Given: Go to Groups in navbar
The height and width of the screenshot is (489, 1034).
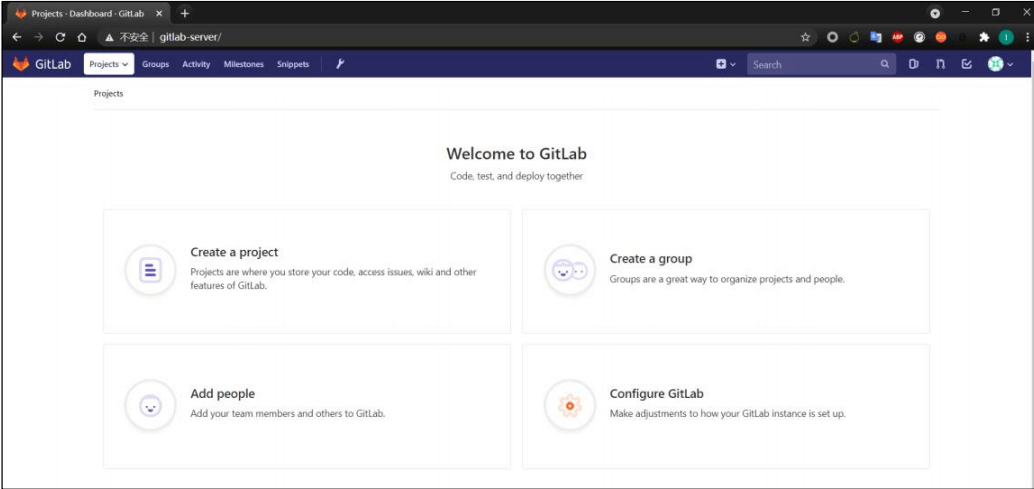Looking at the screenshot, I should pos(156,65).
